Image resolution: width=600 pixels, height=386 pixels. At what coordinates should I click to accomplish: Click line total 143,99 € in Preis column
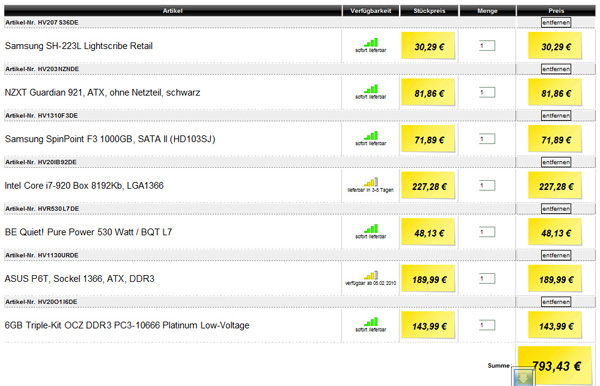click(556, 326)
